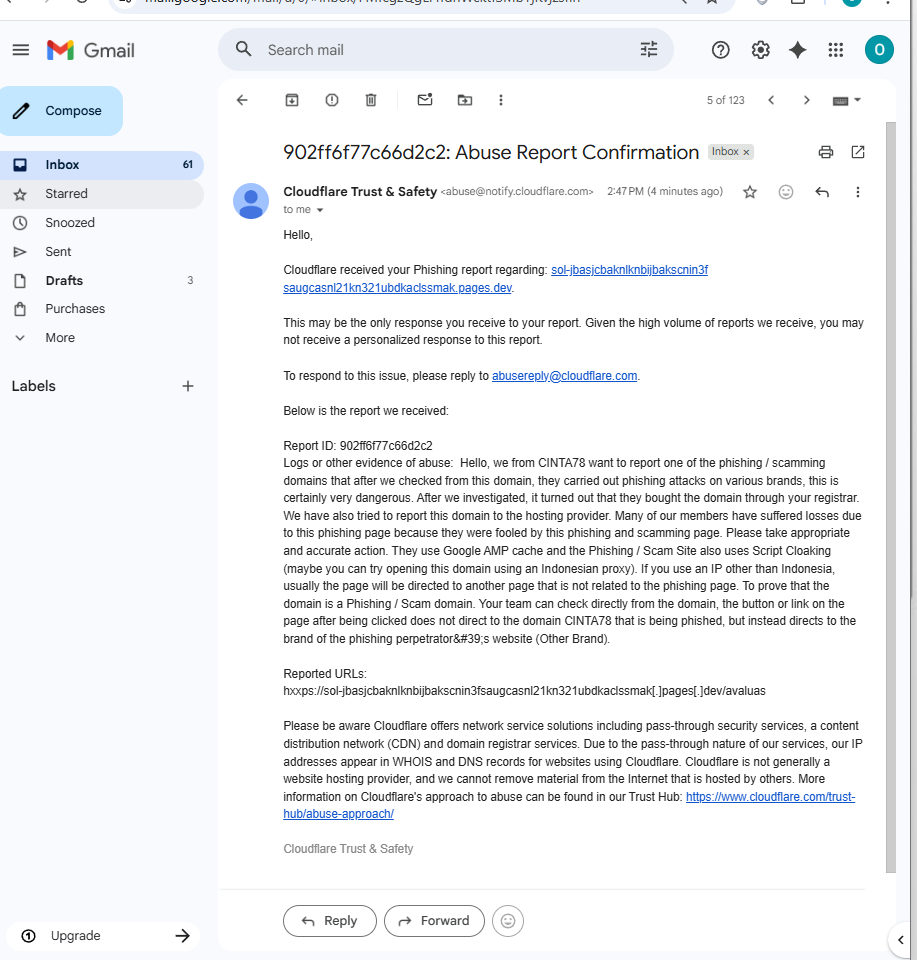Open Snoozed folder
Viewport: 917px width, 960px height.
[101, 223]
